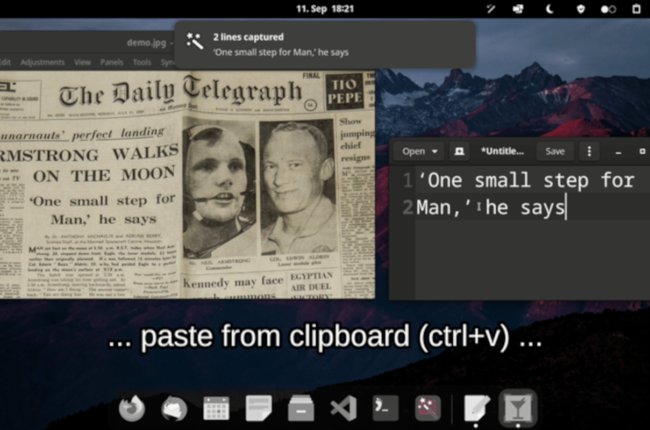
Task: Open the Calendar app in dock
Action: [x=216, y=408]
